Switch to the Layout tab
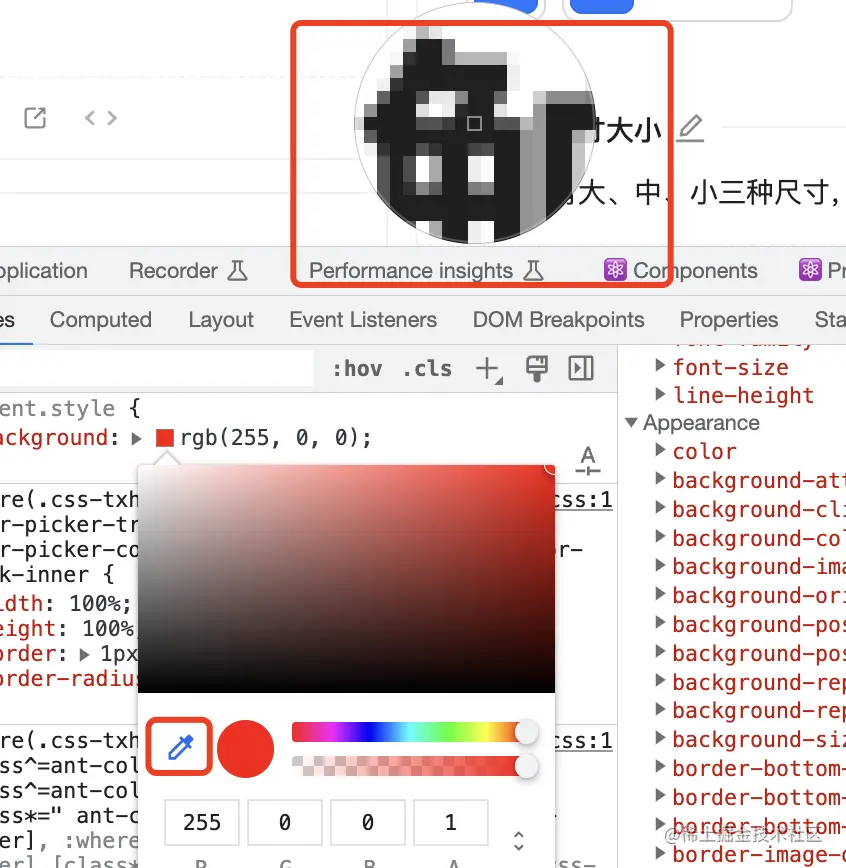The width and height of the screenshot is (846, 868). [221, 320]
